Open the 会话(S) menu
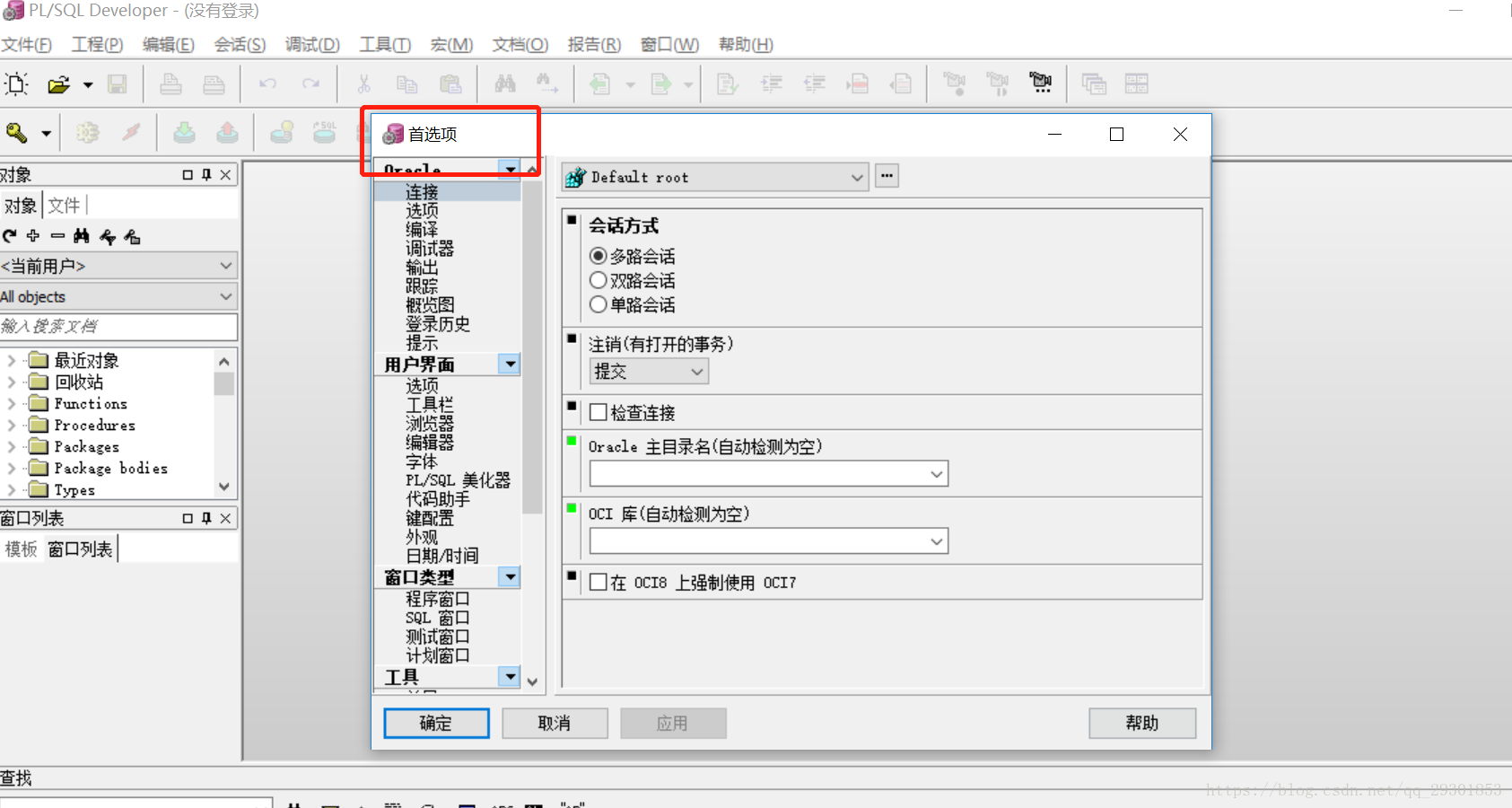1512x808 pixels. click(x=240, y=44)
